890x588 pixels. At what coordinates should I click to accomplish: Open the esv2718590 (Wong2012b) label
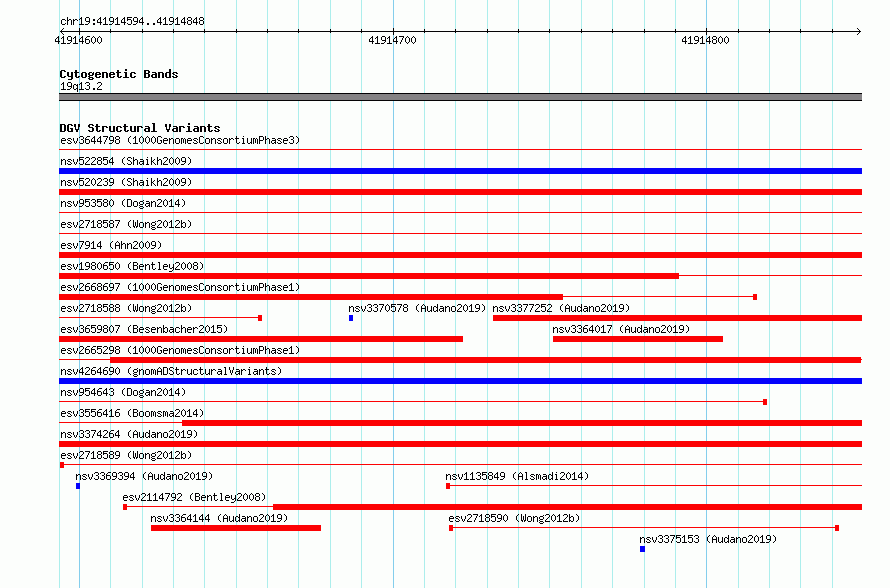pyautogui.click(x=514, y=518)
